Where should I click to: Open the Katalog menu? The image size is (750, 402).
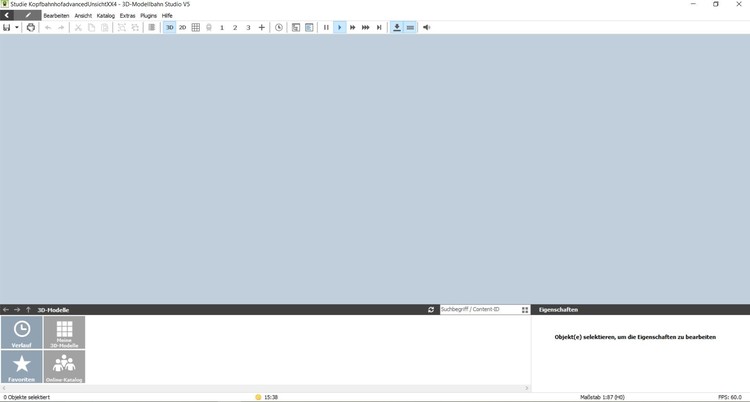pos(106,16)
